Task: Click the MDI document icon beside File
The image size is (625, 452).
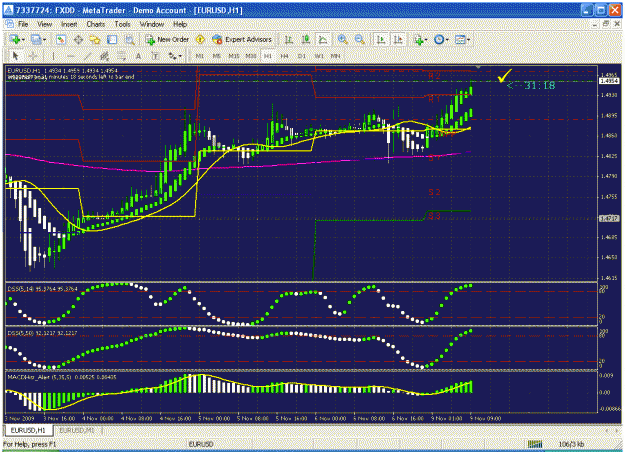Action: pyautogui.click(x=9, y=24)
